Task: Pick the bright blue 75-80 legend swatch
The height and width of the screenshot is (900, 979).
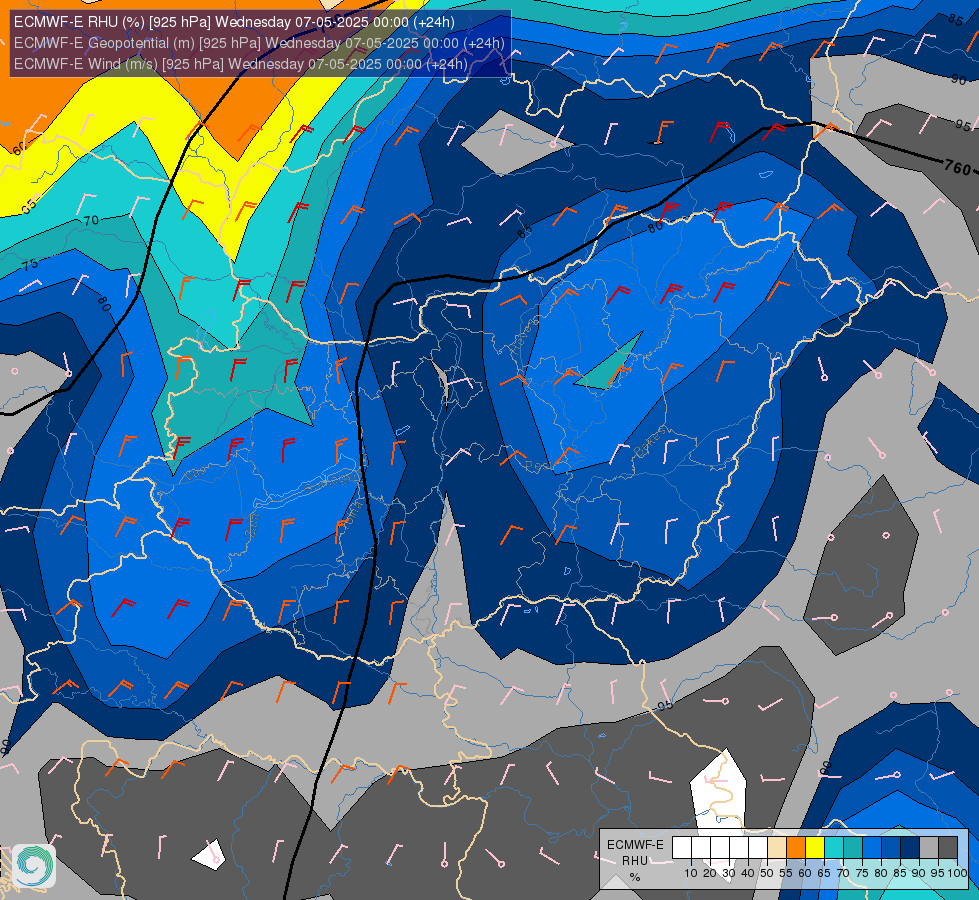Action: click(x=872, y=848)
